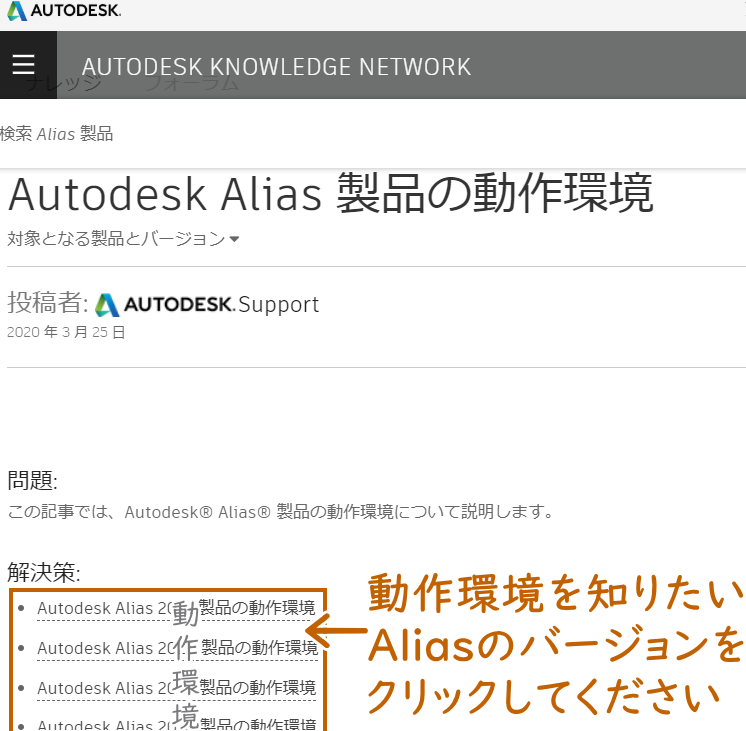Click the date text 2020 年 3 月 25 日
This screenshot has height=731, width=746.
(x=66, y=332)
